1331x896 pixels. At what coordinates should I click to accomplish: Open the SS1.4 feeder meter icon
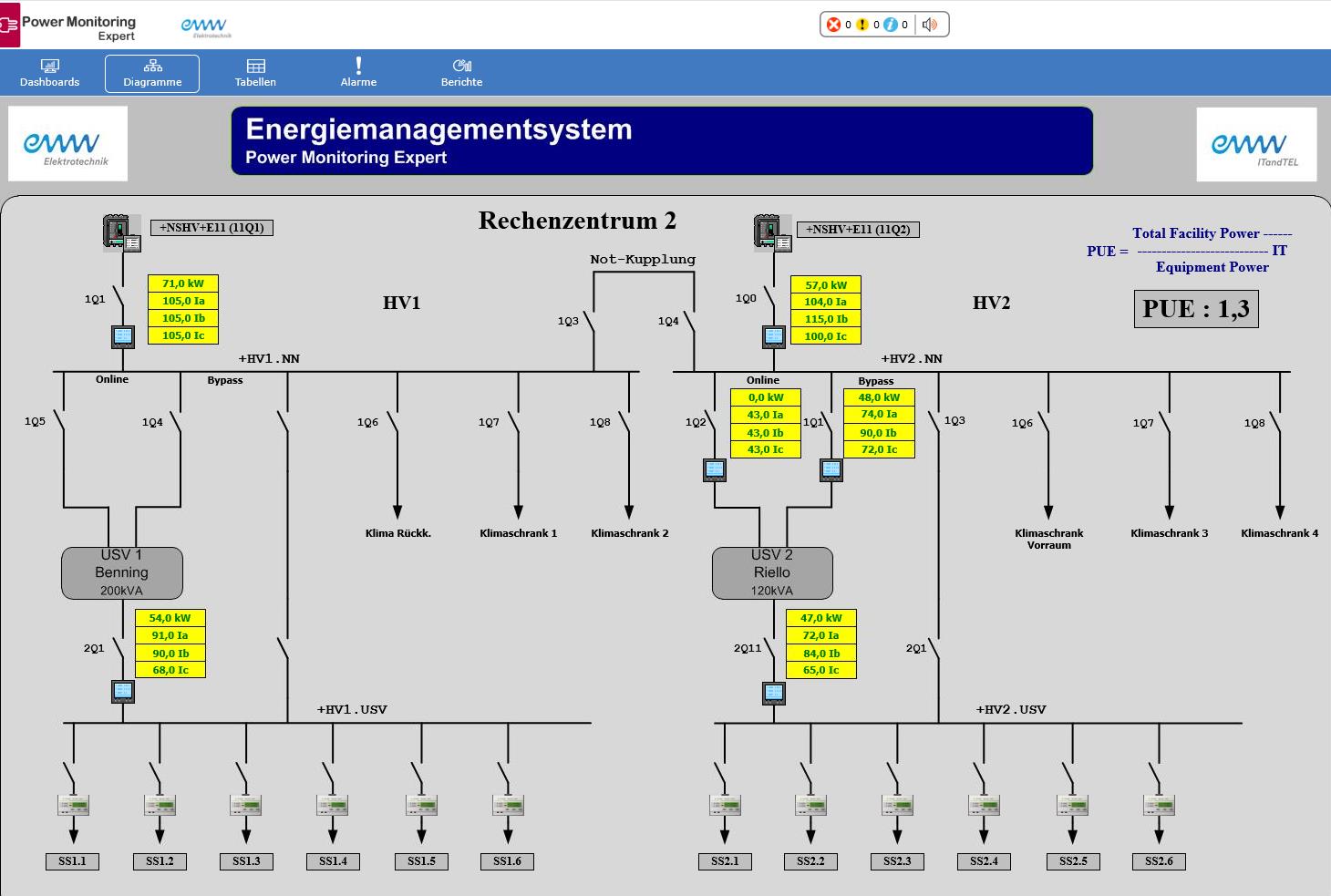[333, 805]
